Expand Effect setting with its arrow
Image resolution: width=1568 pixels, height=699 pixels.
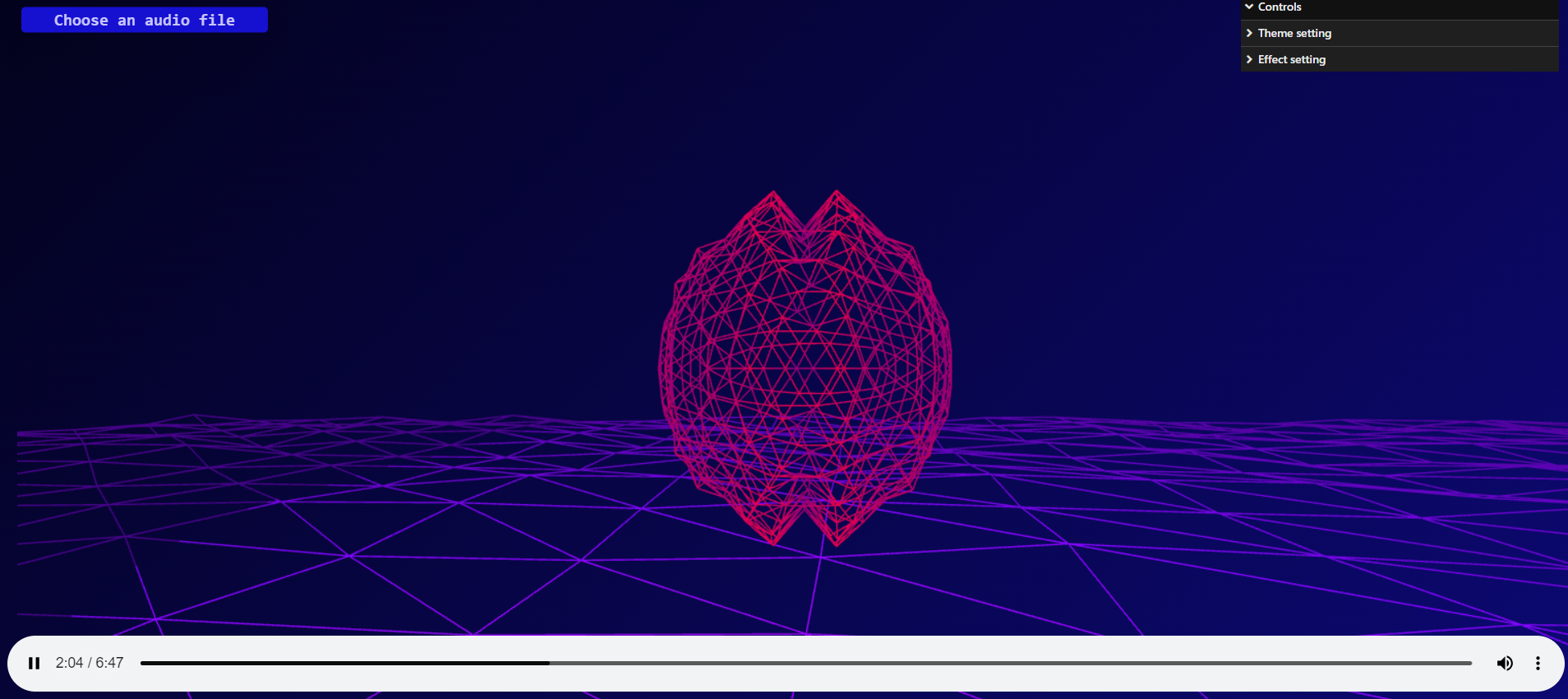[1249, 59]
